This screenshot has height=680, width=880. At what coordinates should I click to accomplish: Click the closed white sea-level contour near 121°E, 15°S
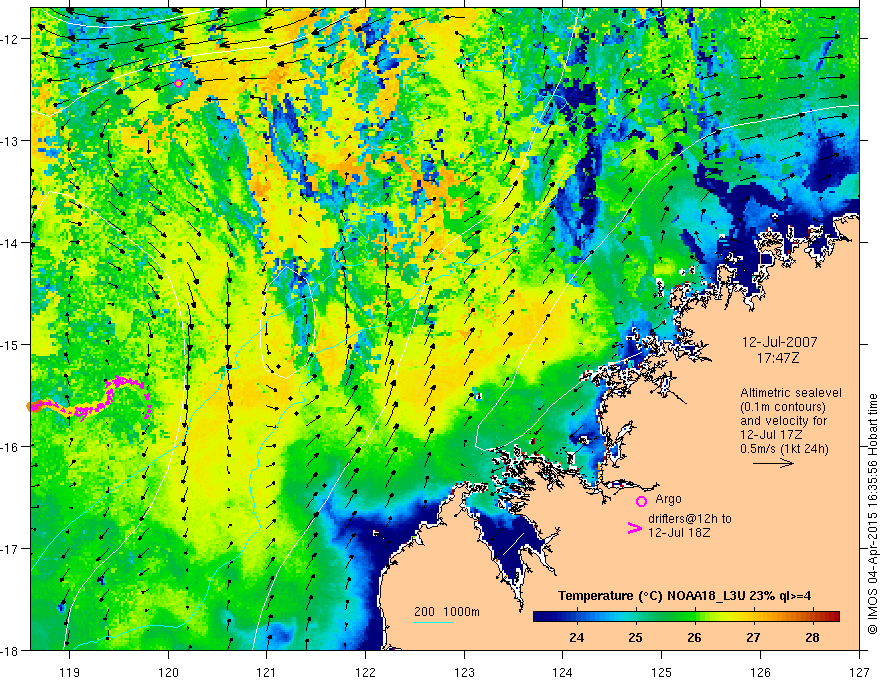coord(288,322)
